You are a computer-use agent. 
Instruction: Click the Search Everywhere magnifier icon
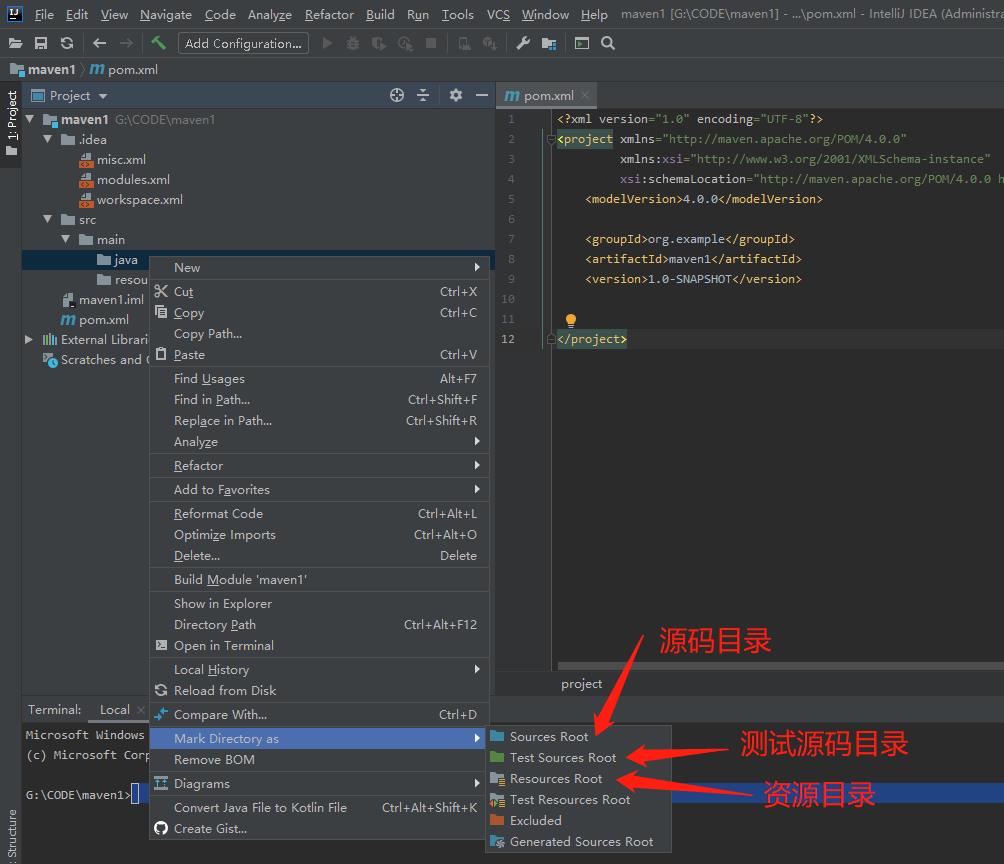pyautogui.click(x=608, y=43)
